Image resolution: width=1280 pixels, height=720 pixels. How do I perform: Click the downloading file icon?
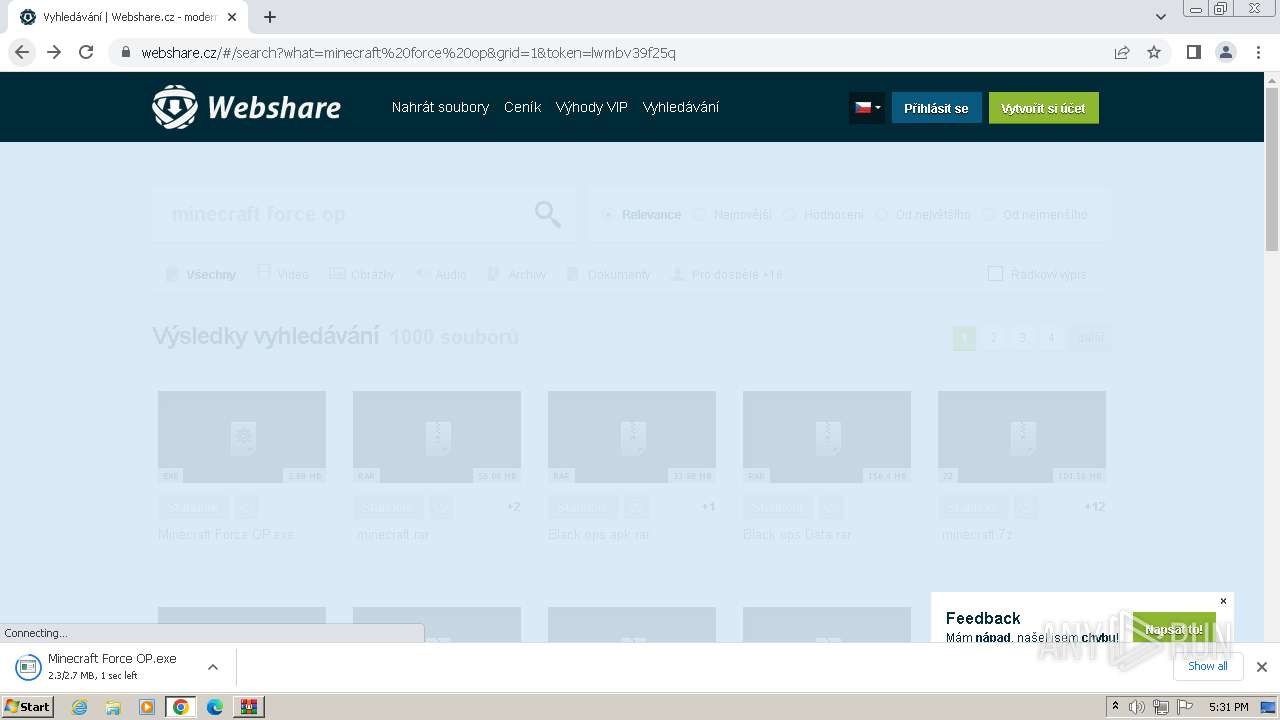tap(28, 667)
